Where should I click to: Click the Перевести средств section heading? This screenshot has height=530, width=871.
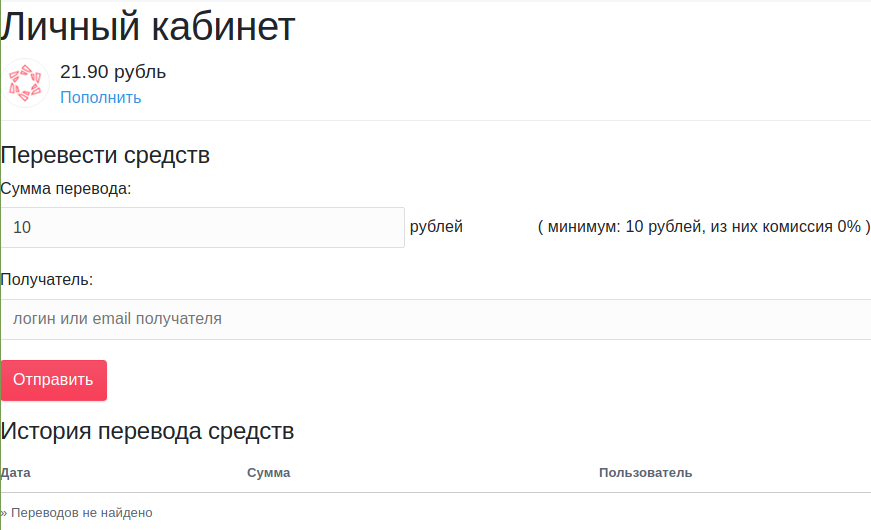tap(105, 155)
